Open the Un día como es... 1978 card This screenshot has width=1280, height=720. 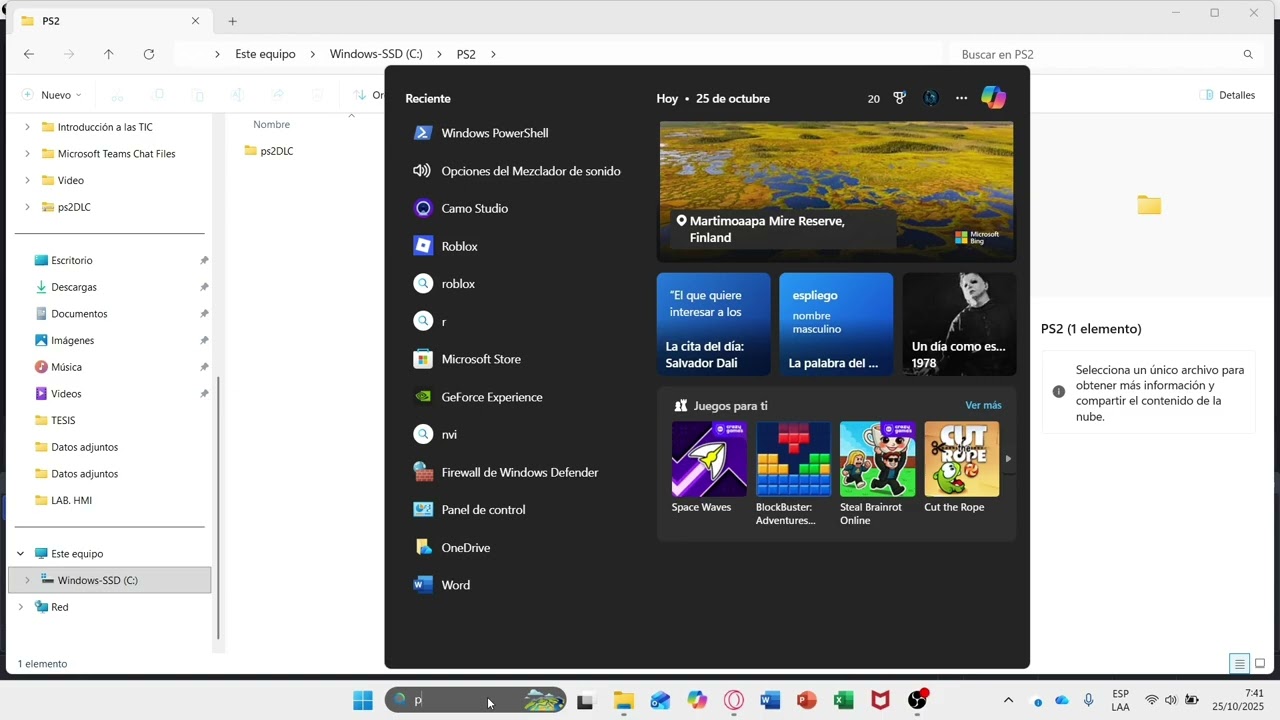pyautogui.click(x=959, y=324)
